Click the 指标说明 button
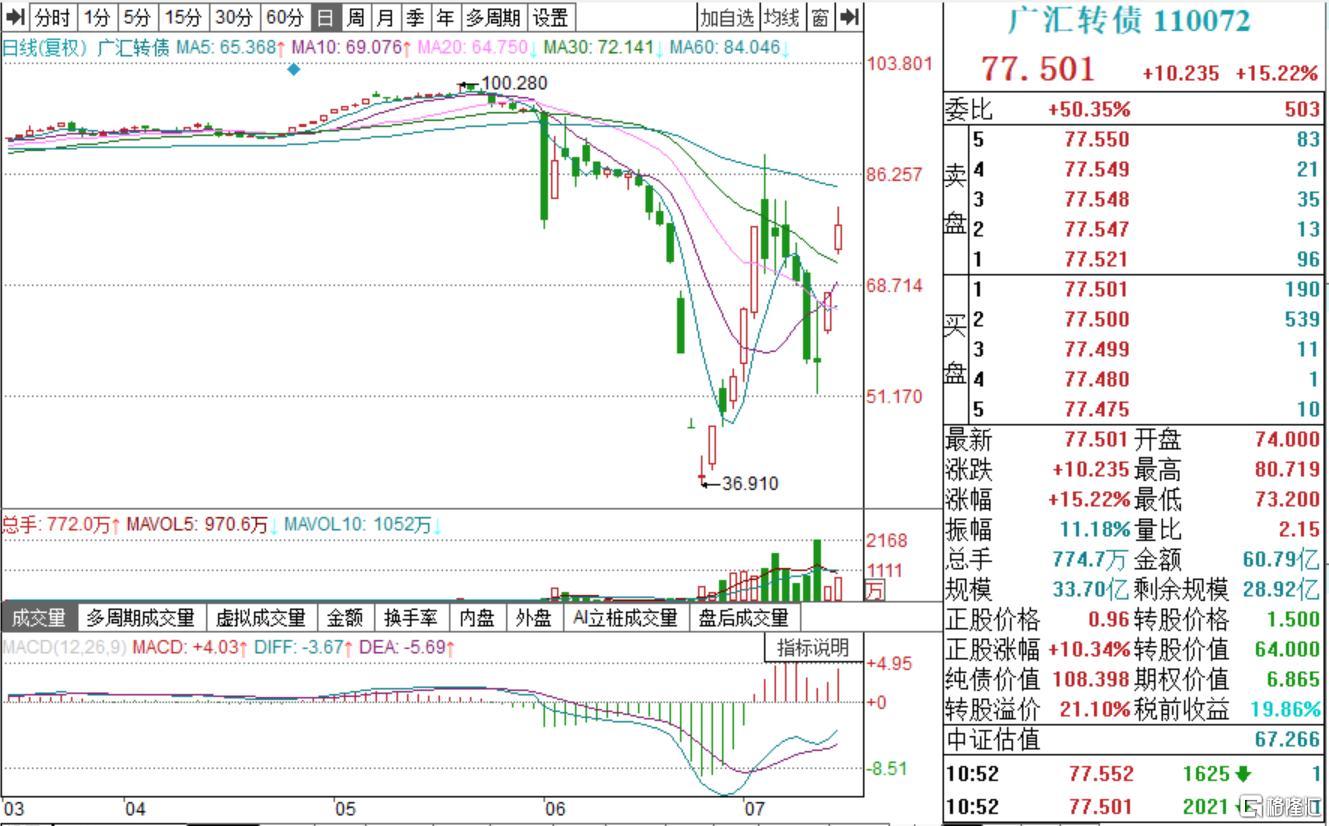The image size is (1329, 826). coord(813,648)
